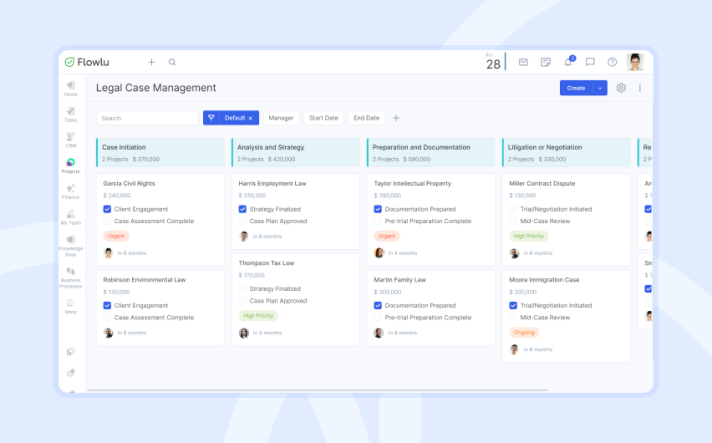Click the plus quick-add icon in top bar
The image size is (712, 443).
(x=152, y=62)
